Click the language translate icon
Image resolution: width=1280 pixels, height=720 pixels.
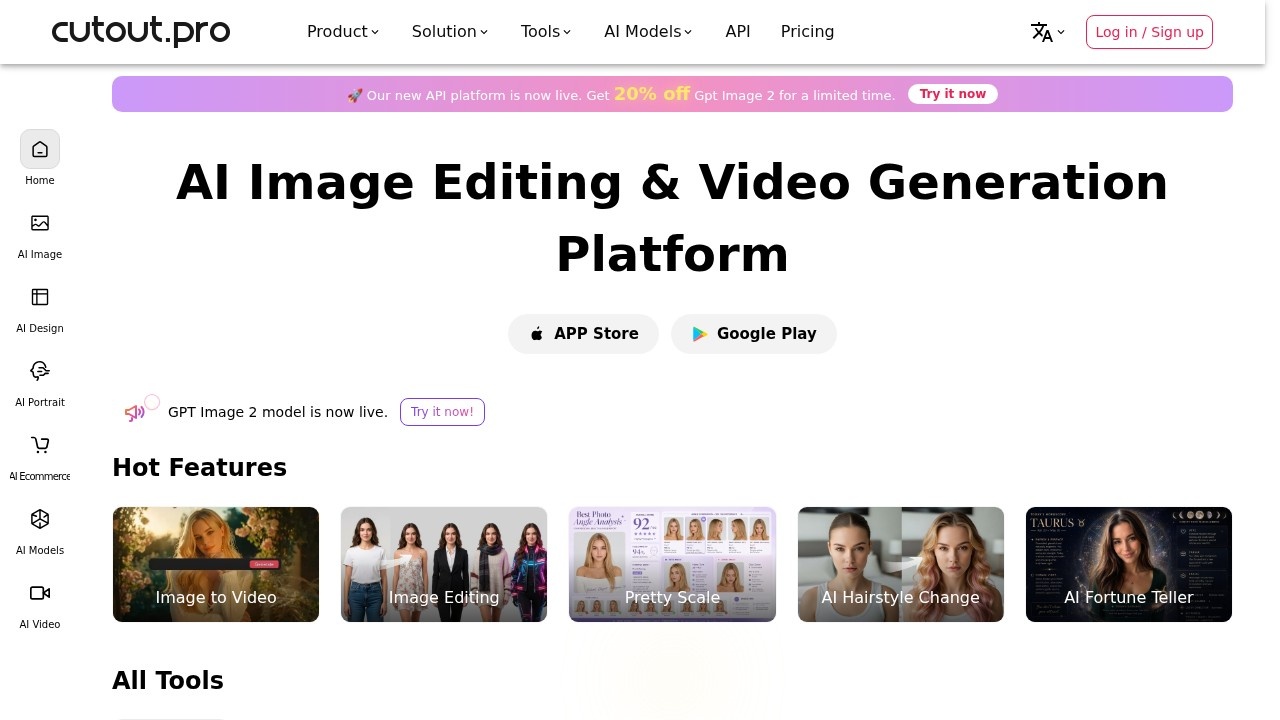click(1042, 32)
